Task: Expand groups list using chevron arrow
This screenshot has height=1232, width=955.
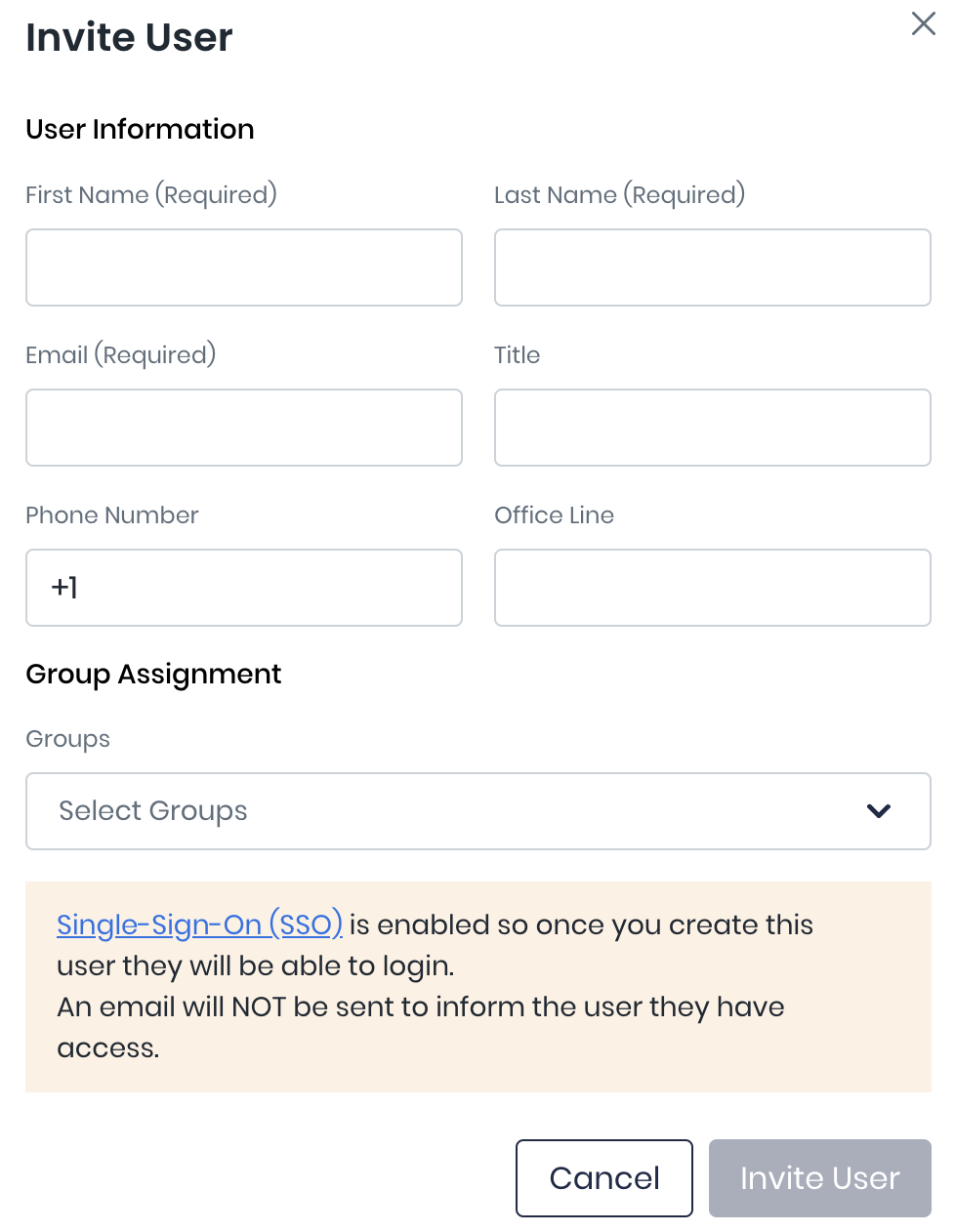Action: (x=879, y=811)
